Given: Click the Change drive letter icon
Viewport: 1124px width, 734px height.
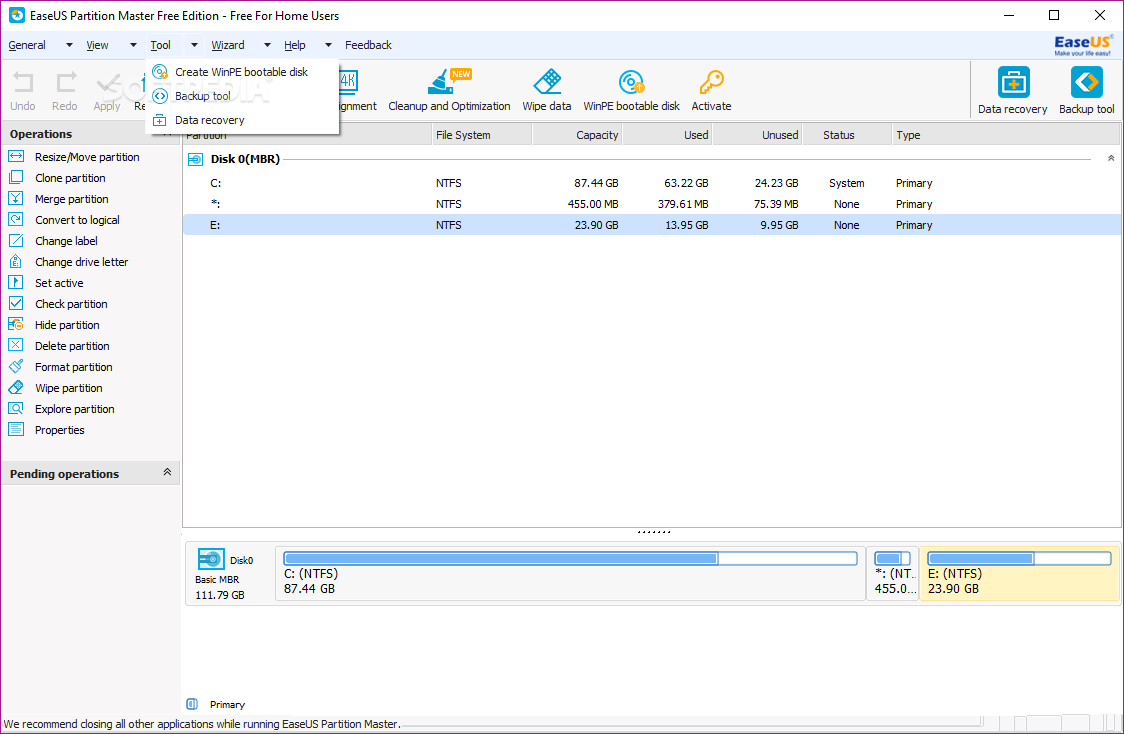Looking at the screenshot, I should 16,262.
